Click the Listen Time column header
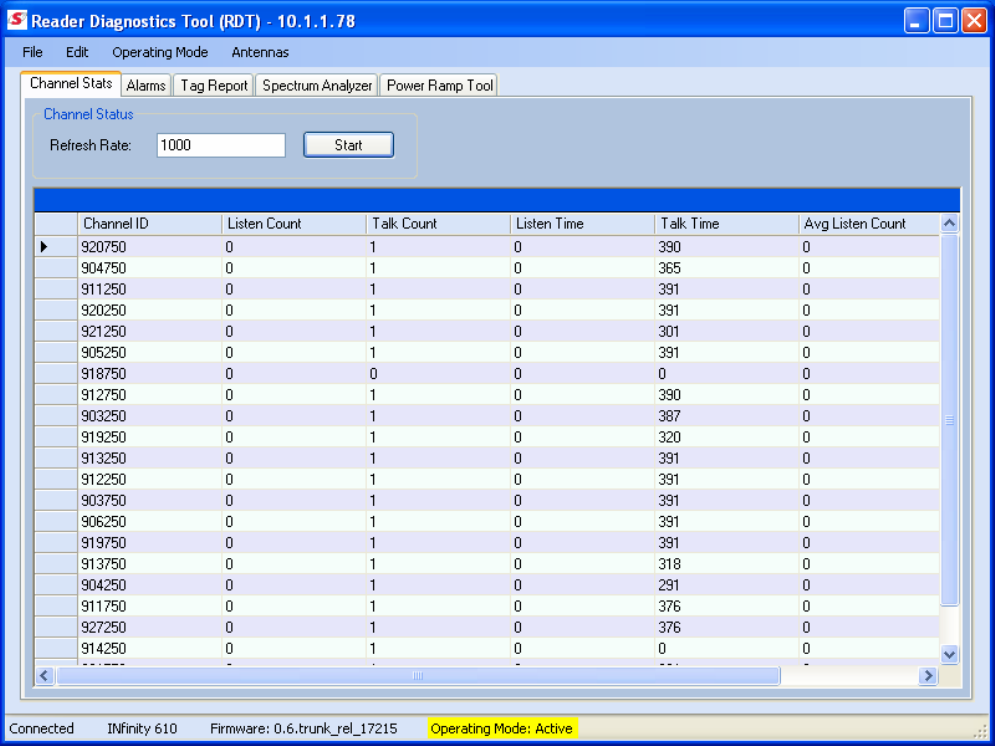The image size is (995, 746). coord(582,223)
